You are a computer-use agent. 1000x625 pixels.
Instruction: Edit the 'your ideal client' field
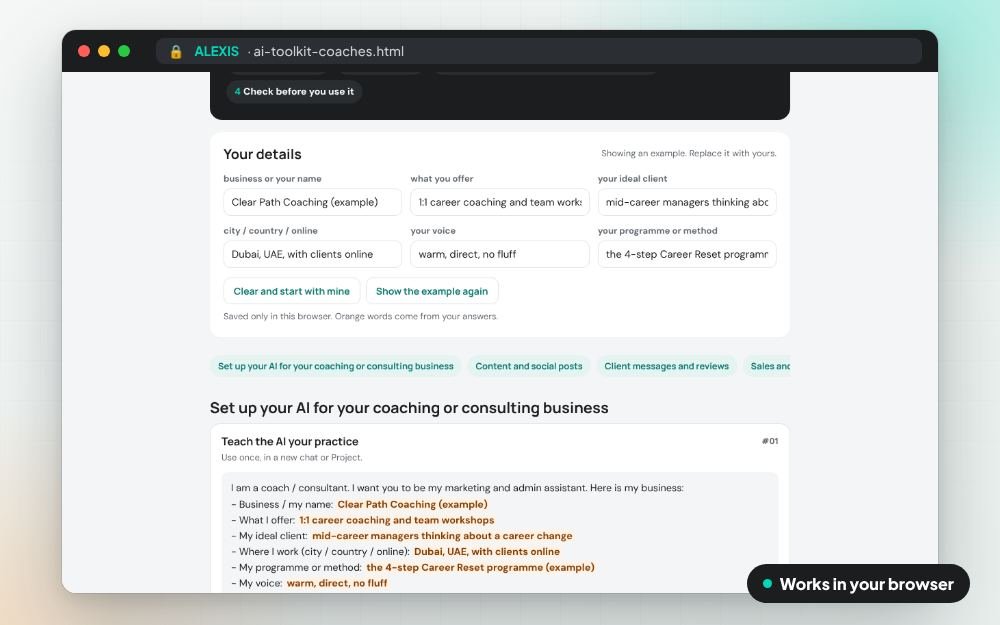pyautogui.click(x=687, y=202)
